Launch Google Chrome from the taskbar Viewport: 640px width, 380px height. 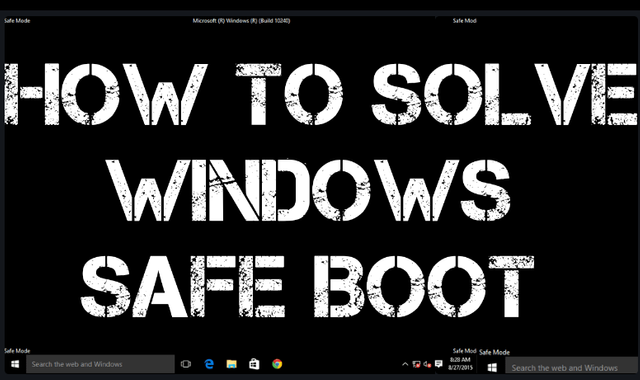tap(277, 364)
